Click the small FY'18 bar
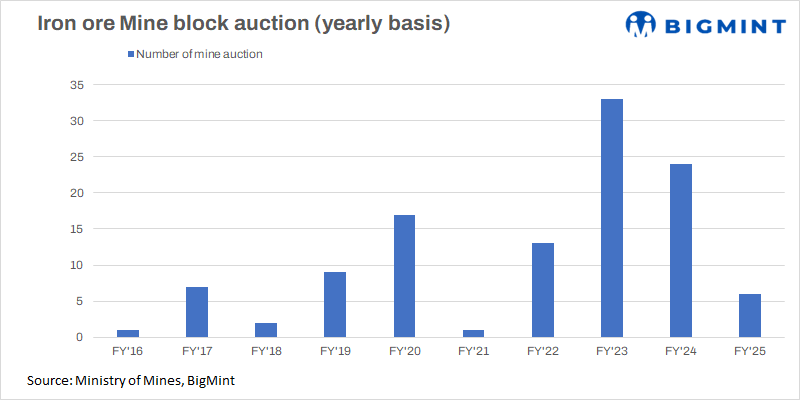Viewport: 800px width, 400px height. pyautogui.click(x=266, y=330)
